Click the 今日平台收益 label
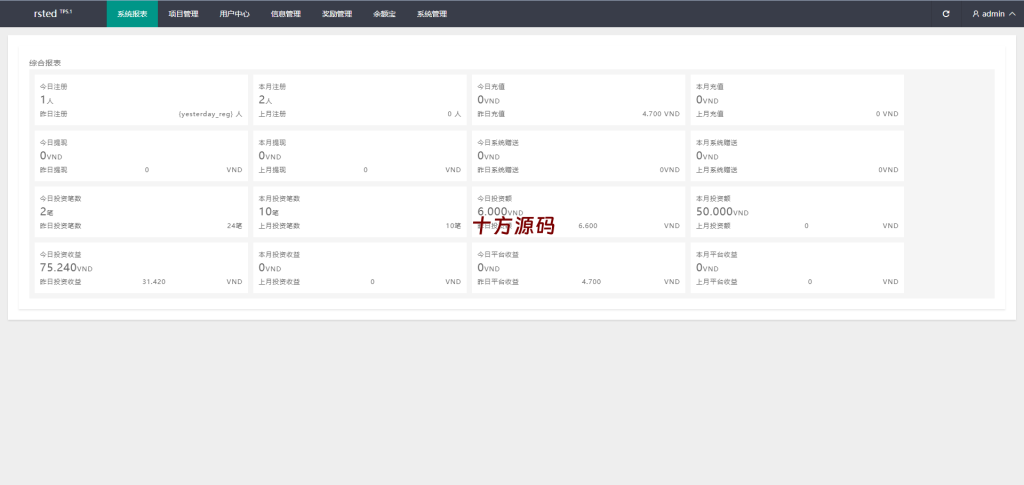Image resolution: width=1024 pixels, height=485 pixels. point(498,255)
